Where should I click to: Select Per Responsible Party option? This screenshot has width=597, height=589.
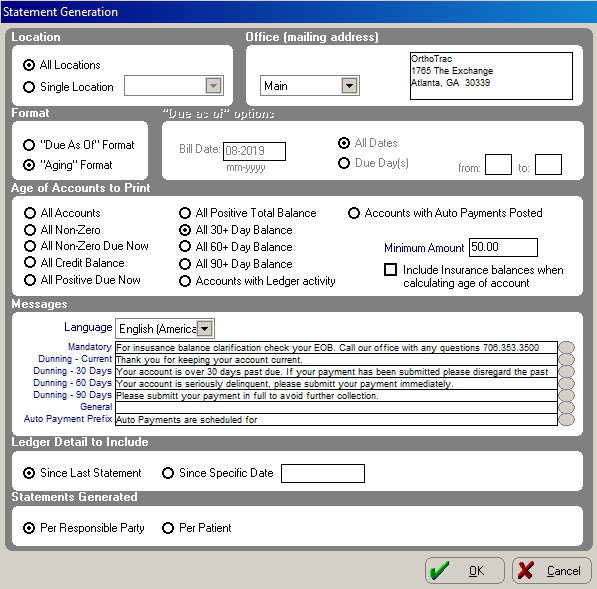pos(29,528)
